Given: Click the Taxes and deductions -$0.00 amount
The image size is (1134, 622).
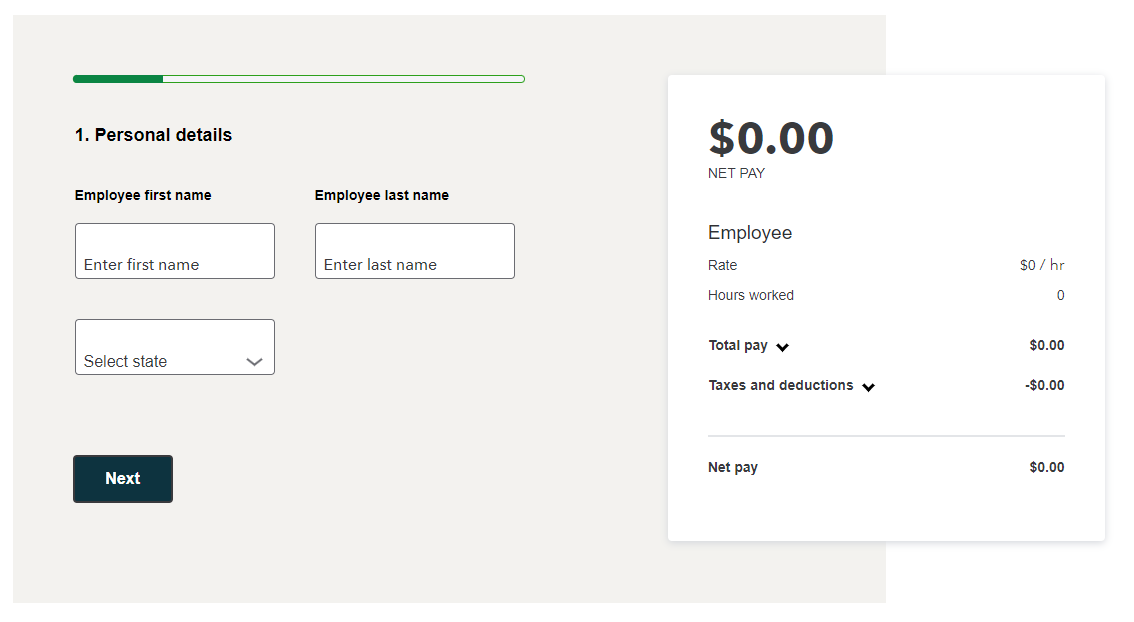Looking at the screenshot, I should [x=1044, y=385].
